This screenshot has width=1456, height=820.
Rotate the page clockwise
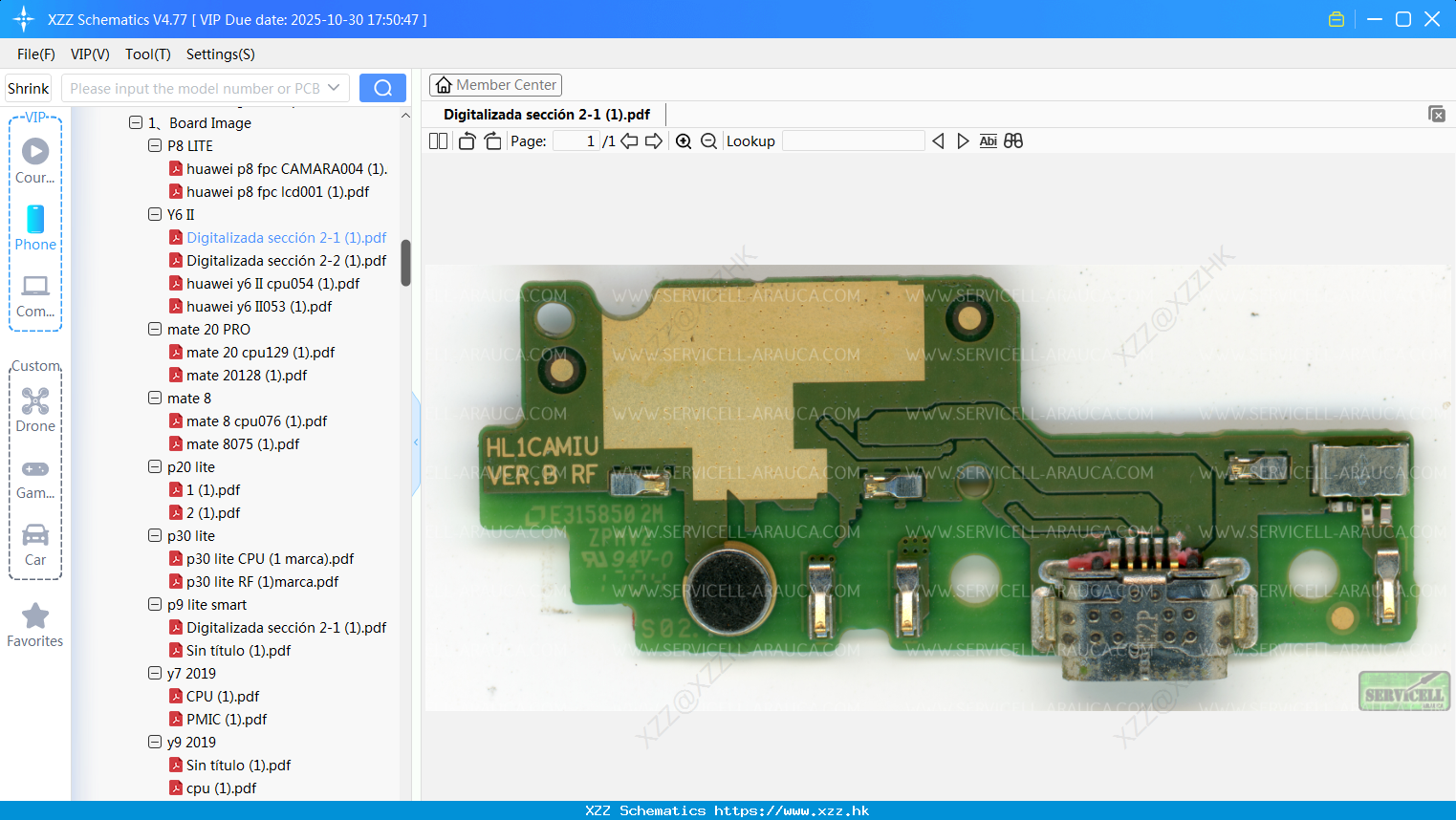coord(492,141)
